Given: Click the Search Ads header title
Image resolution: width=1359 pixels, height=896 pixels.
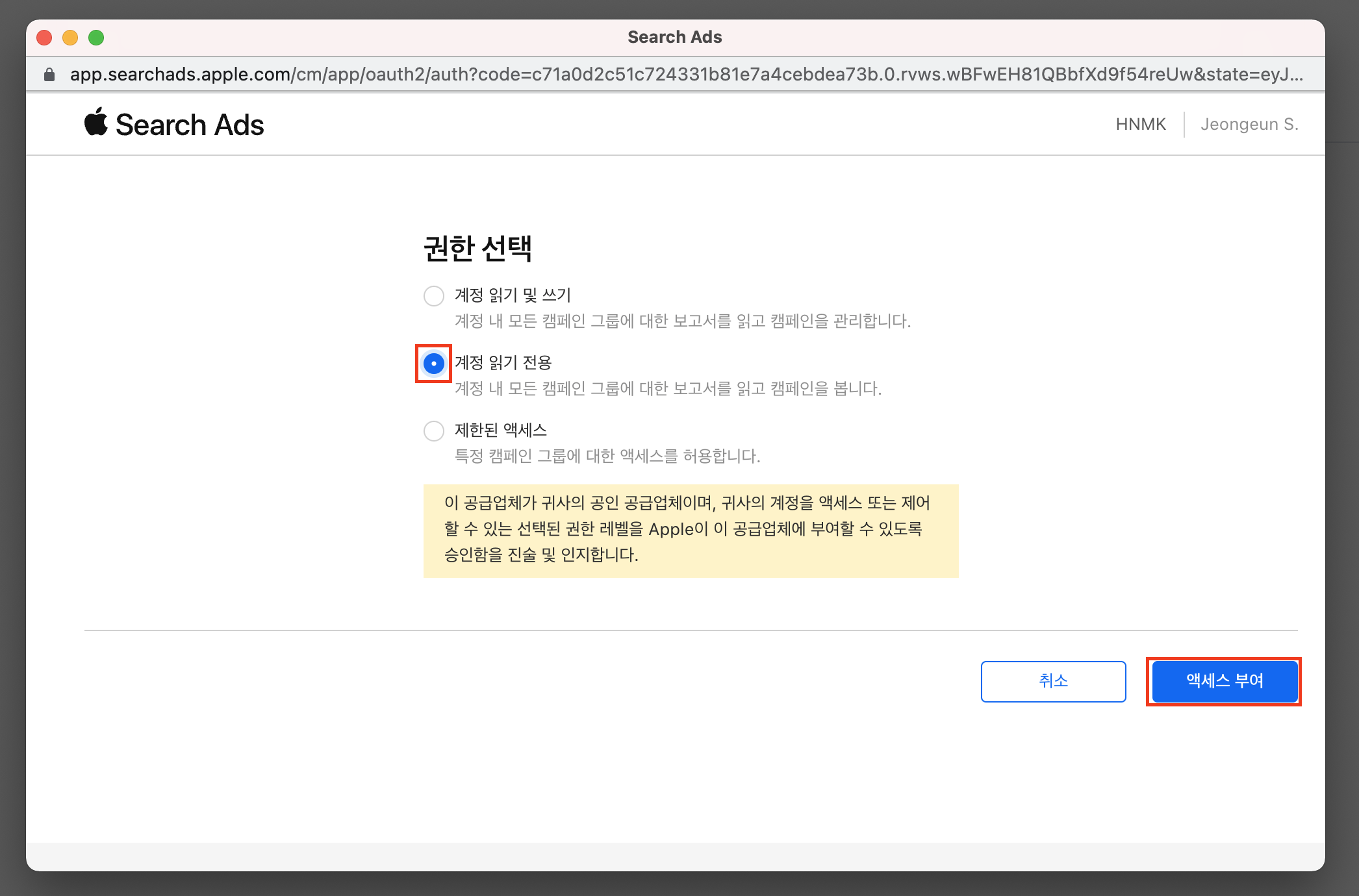Looking at the screenshot, I should [x=190, y=125].
